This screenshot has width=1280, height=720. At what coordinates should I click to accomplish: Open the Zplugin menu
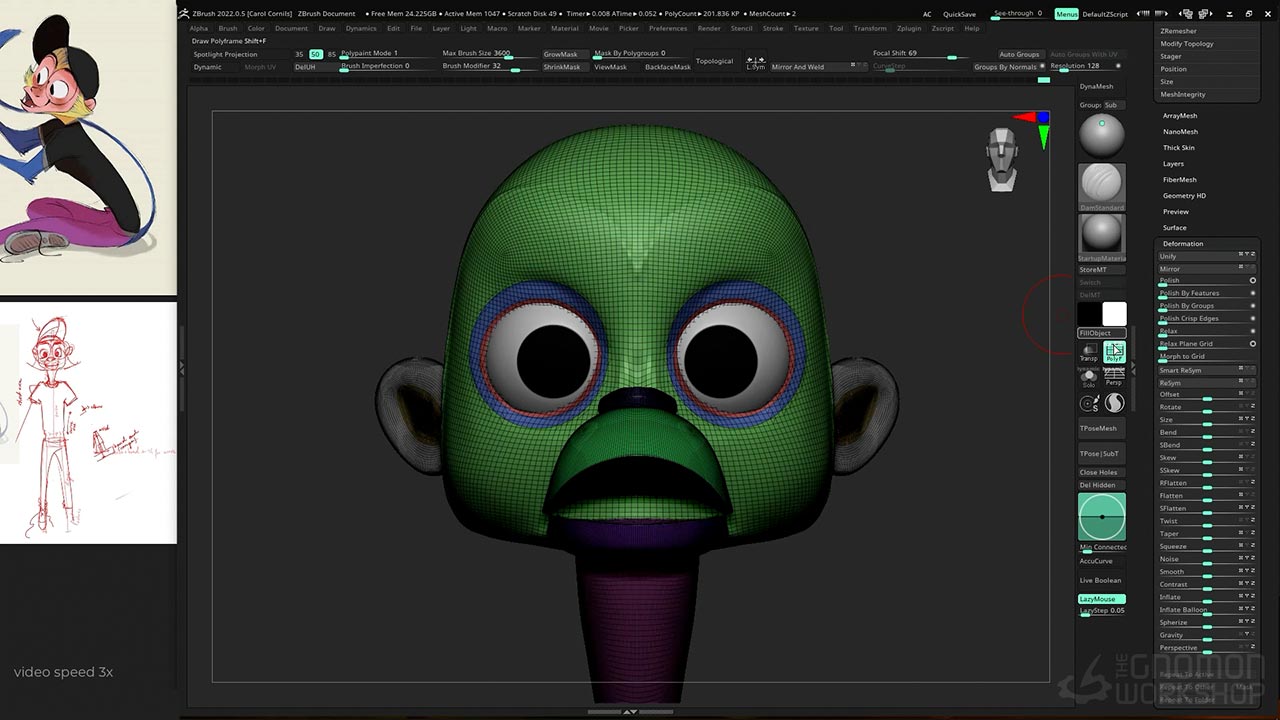coord(908,28)
